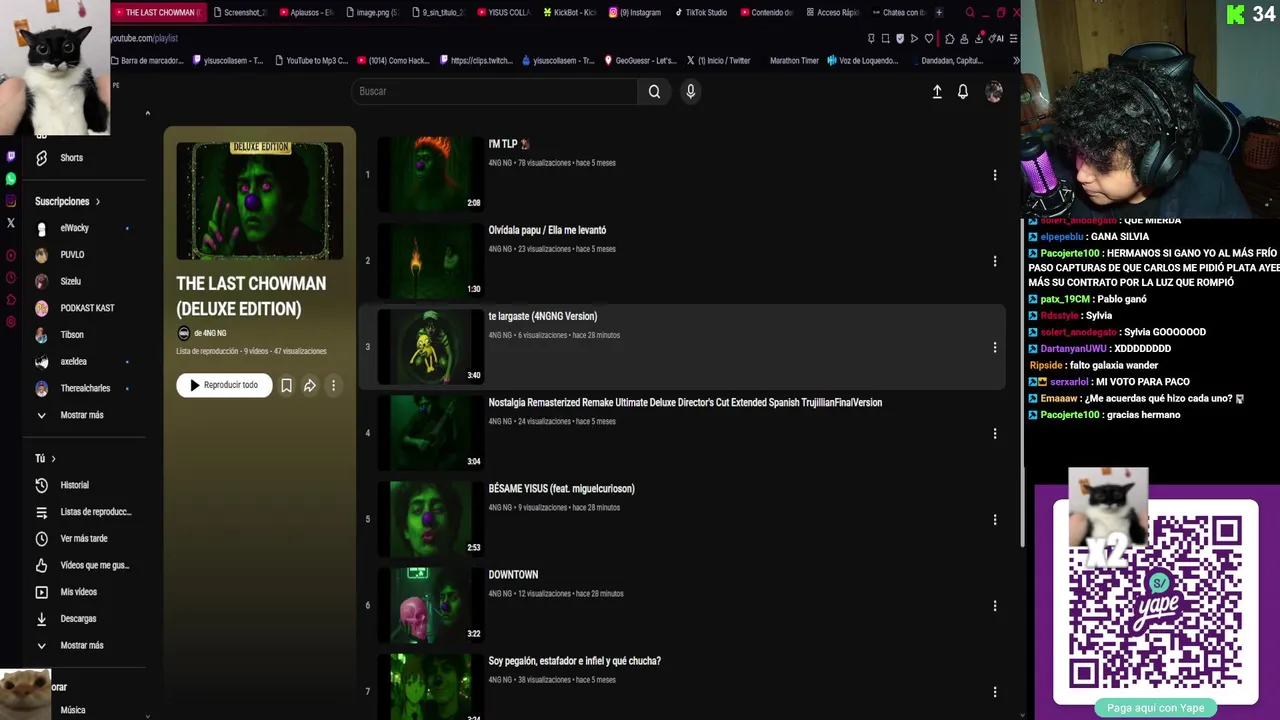Open the GeoGuessr bookmark
The height and width of the screenshot is (720, 1280).
pos(640,60)
